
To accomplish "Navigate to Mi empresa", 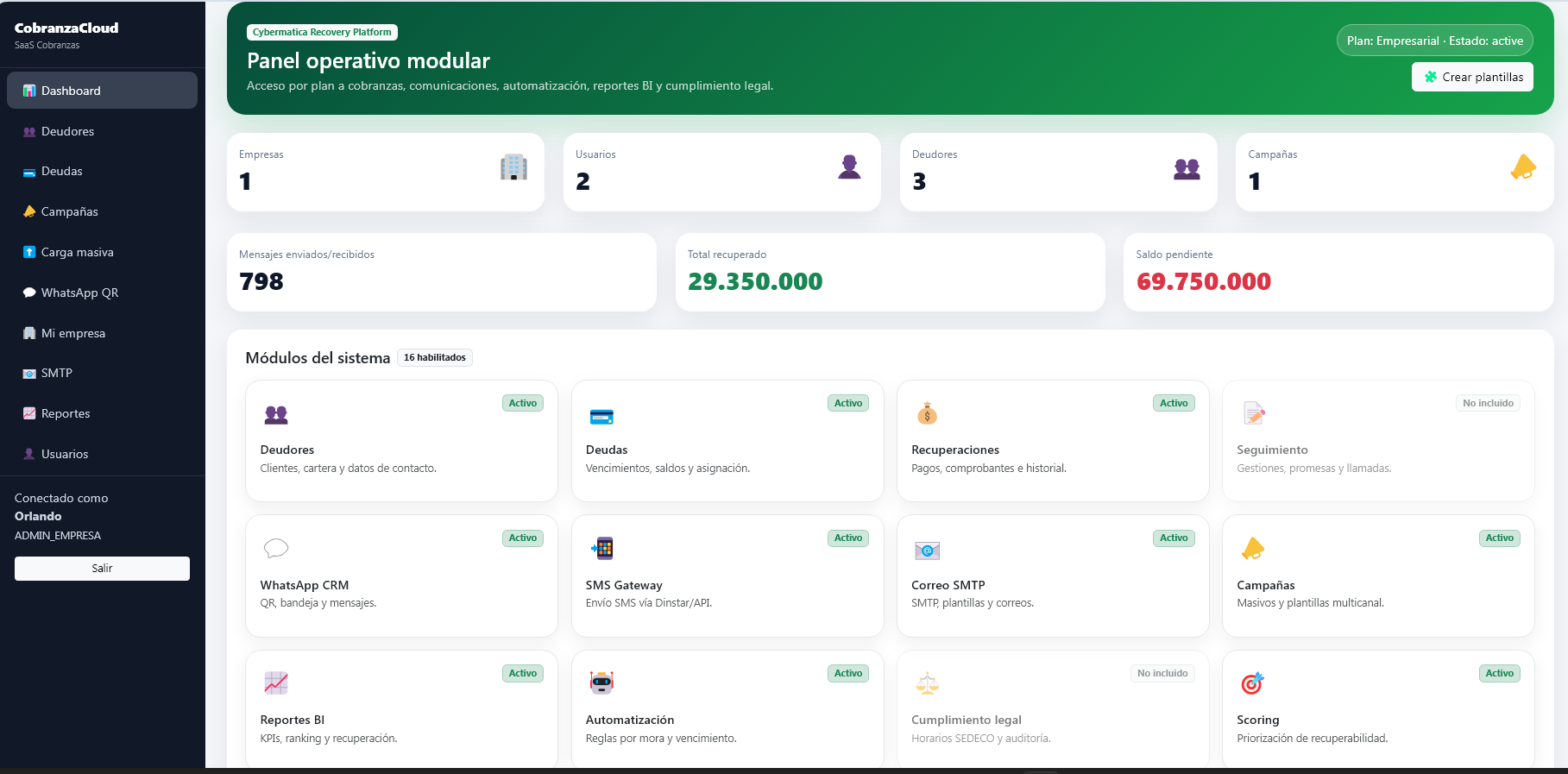I will click(x=102, y=333).
